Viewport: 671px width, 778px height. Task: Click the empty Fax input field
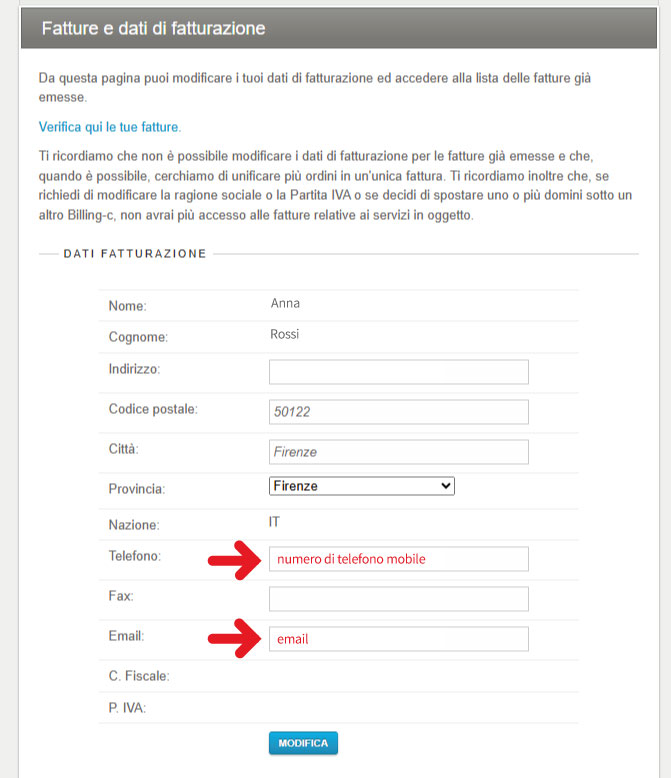coord(398,599)
